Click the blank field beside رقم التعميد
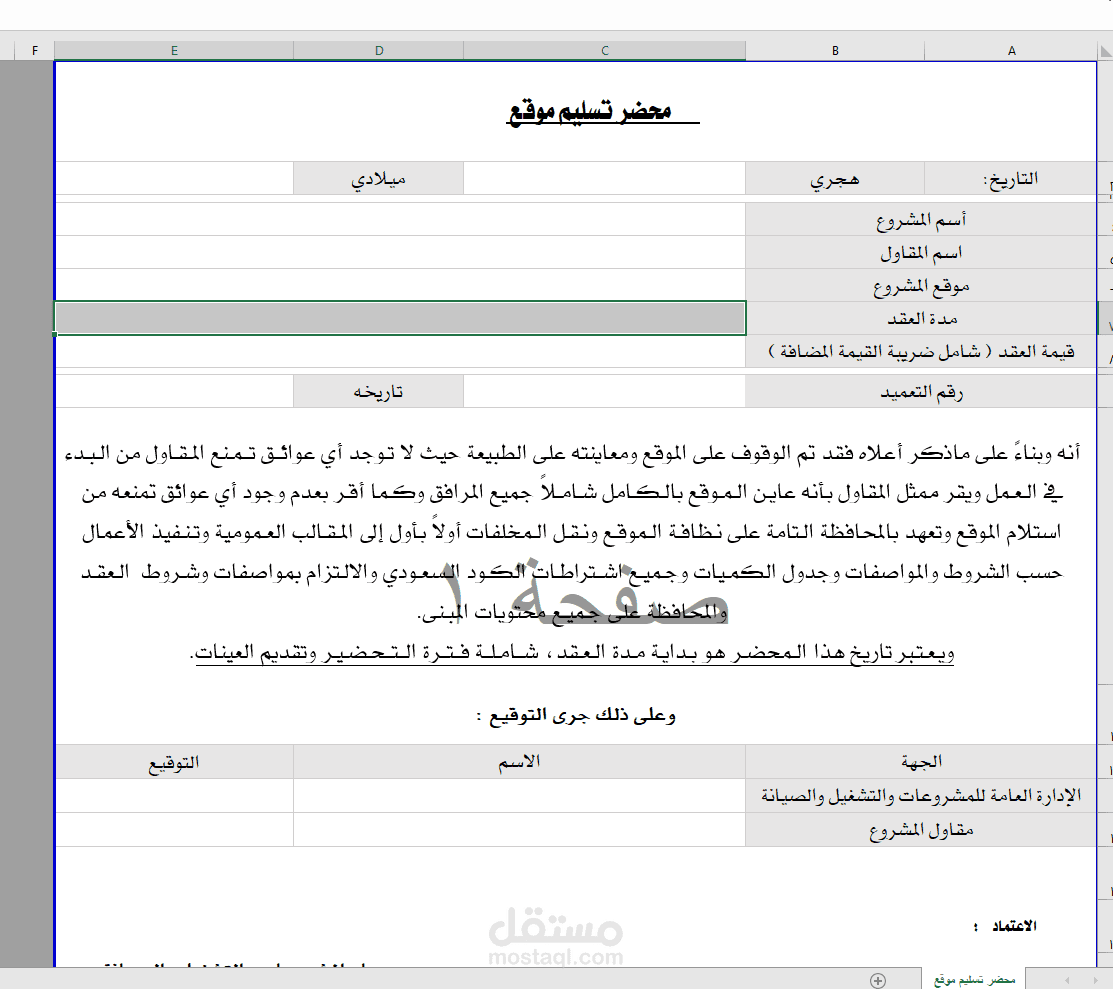1113x989 pixels. pyautogui.click(x=605, y=391)
